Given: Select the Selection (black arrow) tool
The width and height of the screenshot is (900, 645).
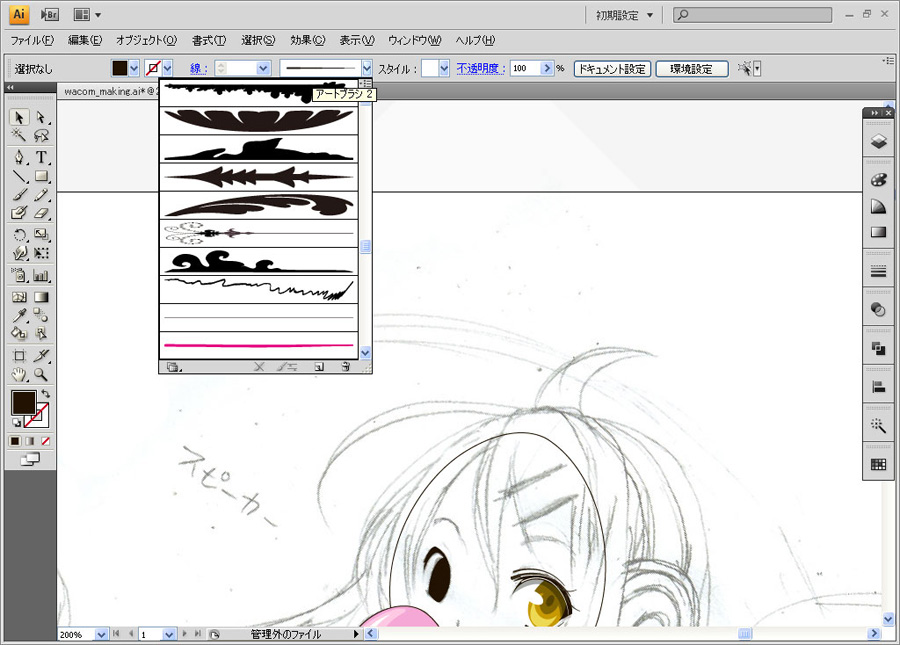Looking at the screenshot, I should pyautogui.click(x=19, y=118).
